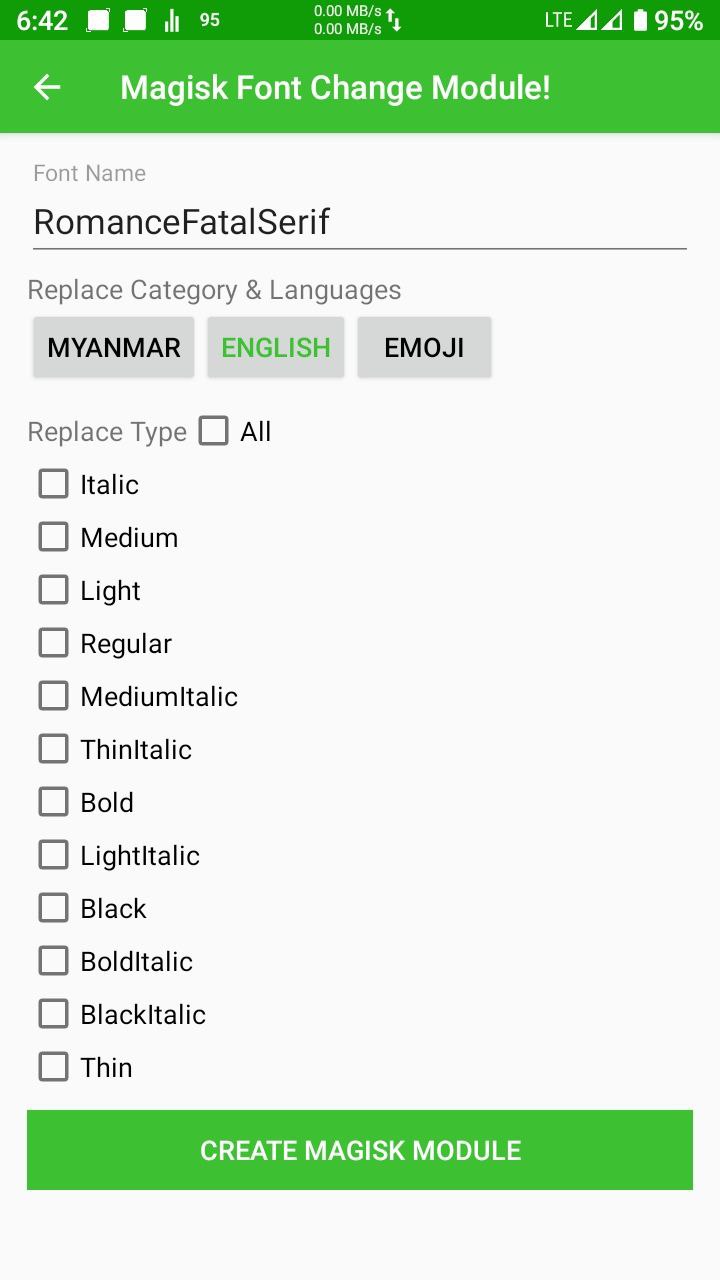Tap the network speed arrows indicator

pyautogui.click(x=394, y=20)
